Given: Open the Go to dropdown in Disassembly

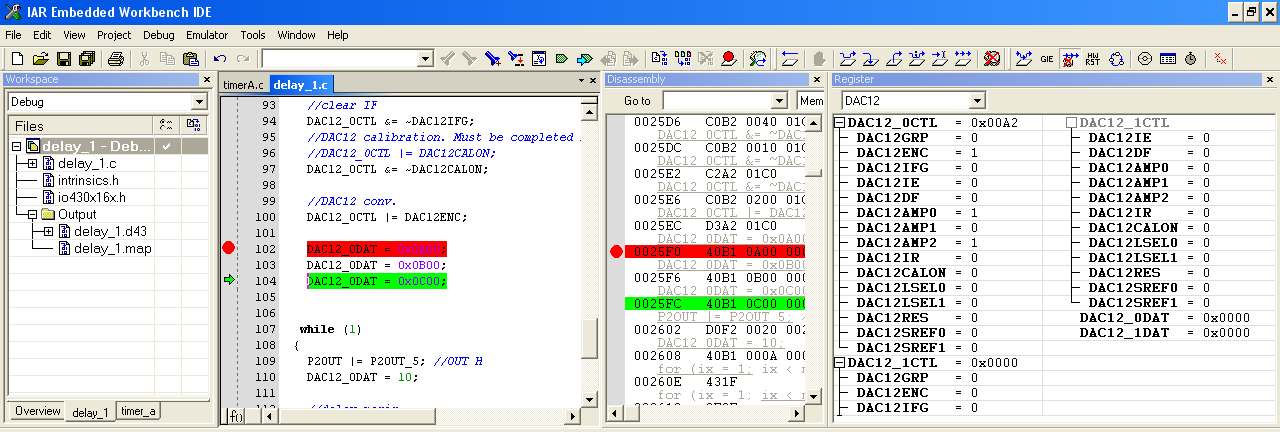Looking at the screenshot, I should (x=780, y=101).
